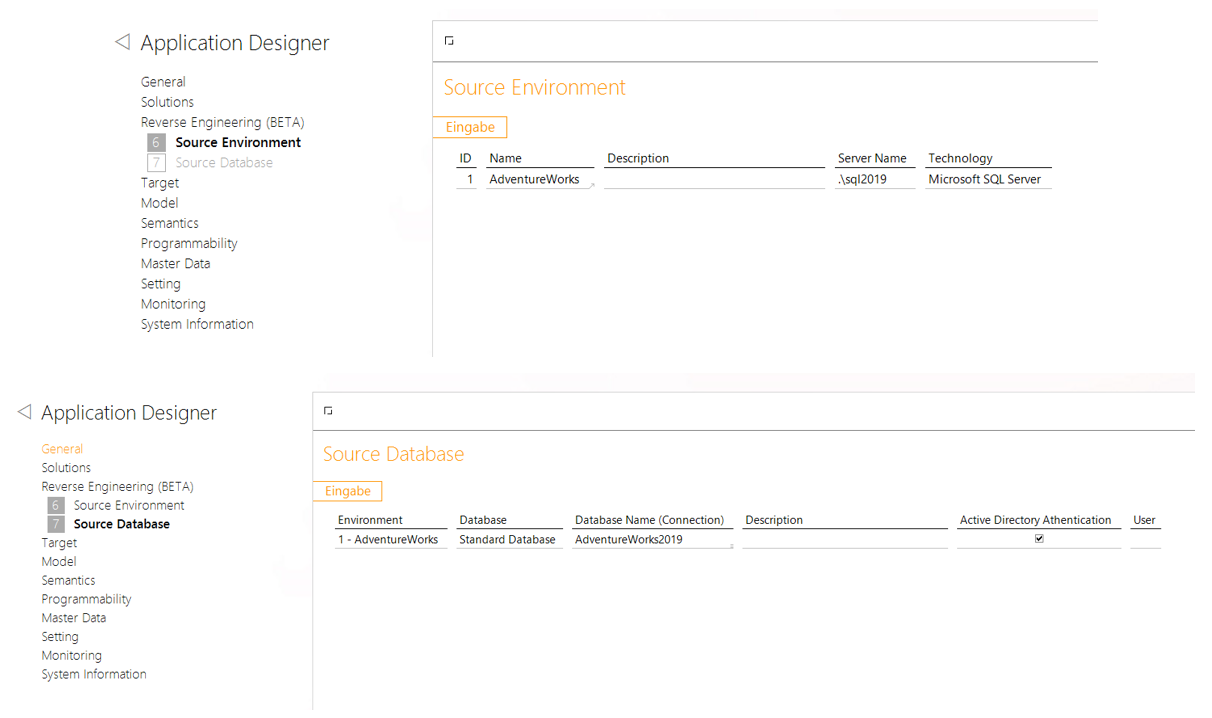Select Eingabe tab under Source Environment
This screenshot has height=718, width=1212.
pos(470,127)
